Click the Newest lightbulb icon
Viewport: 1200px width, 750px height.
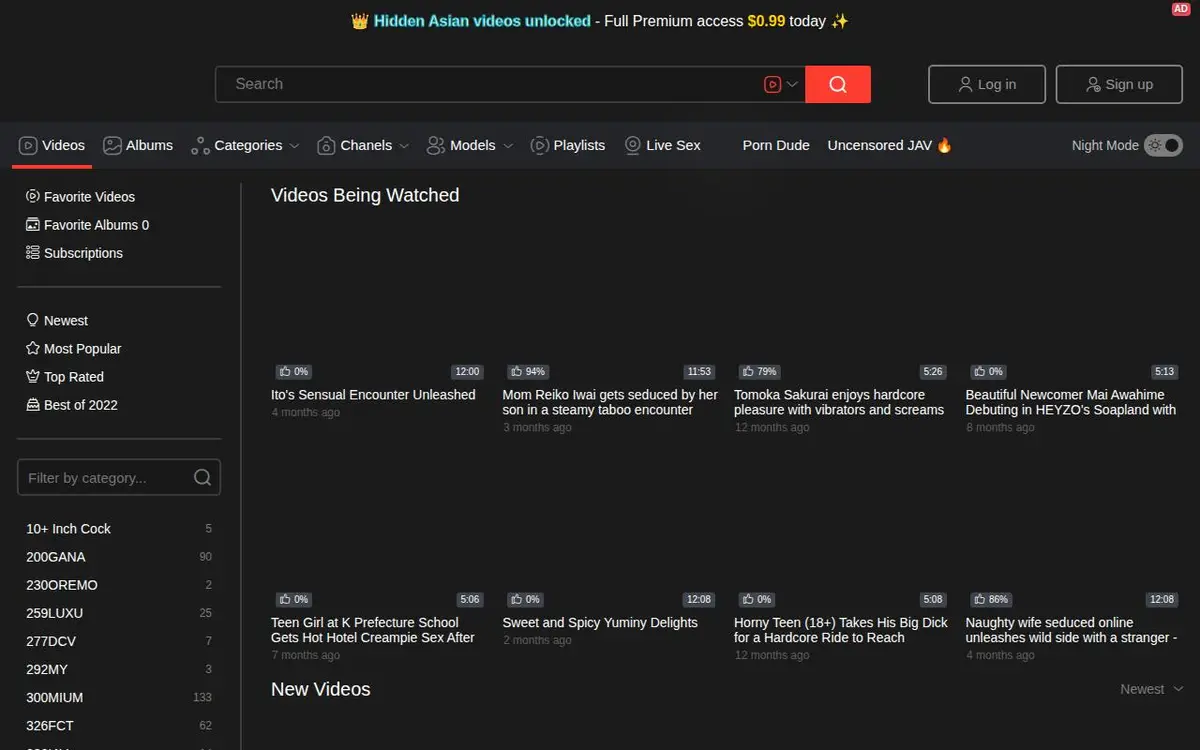coord(33,321)
